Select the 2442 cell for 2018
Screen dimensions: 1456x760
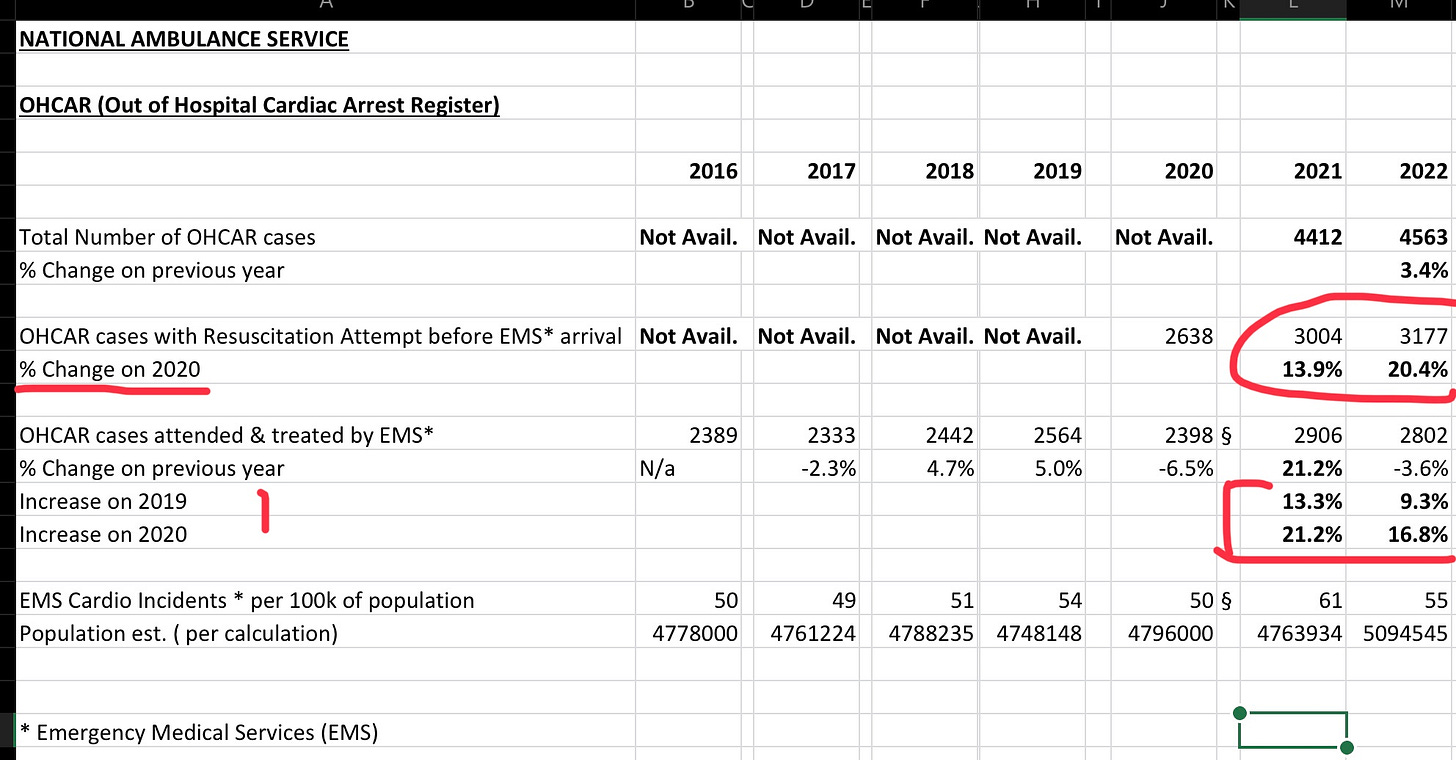click(950, 435)
